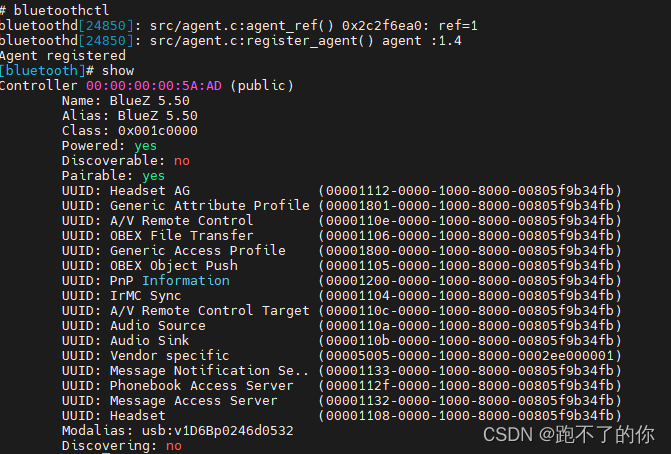The width and height of the screenshot is (671, 454).
Task: Select the 'Modalias: usb:v1D6Bp0246d0532' line
Action: pos(178,430)
